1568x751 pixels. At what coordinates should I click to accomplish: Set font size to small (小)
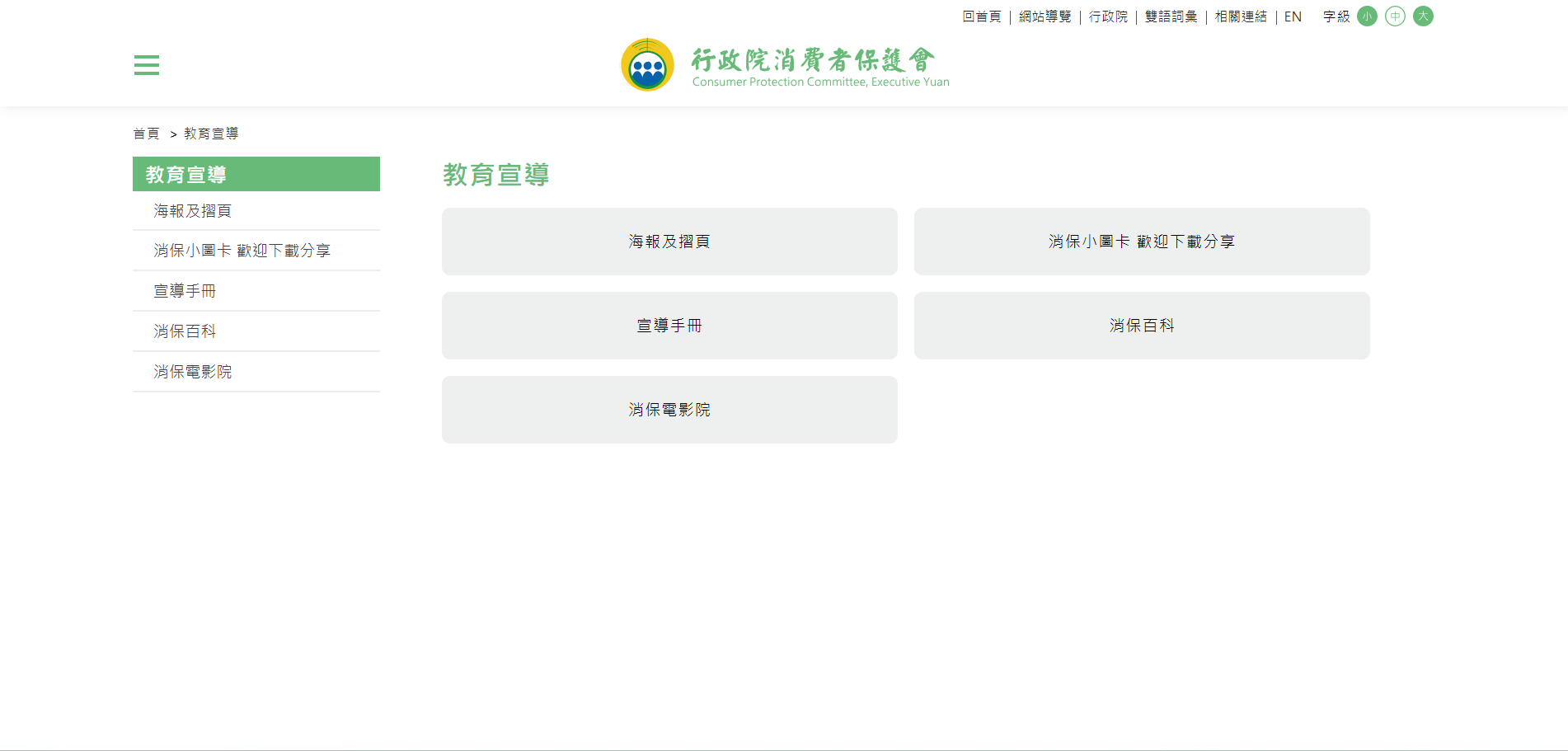tap(1367, 16)
